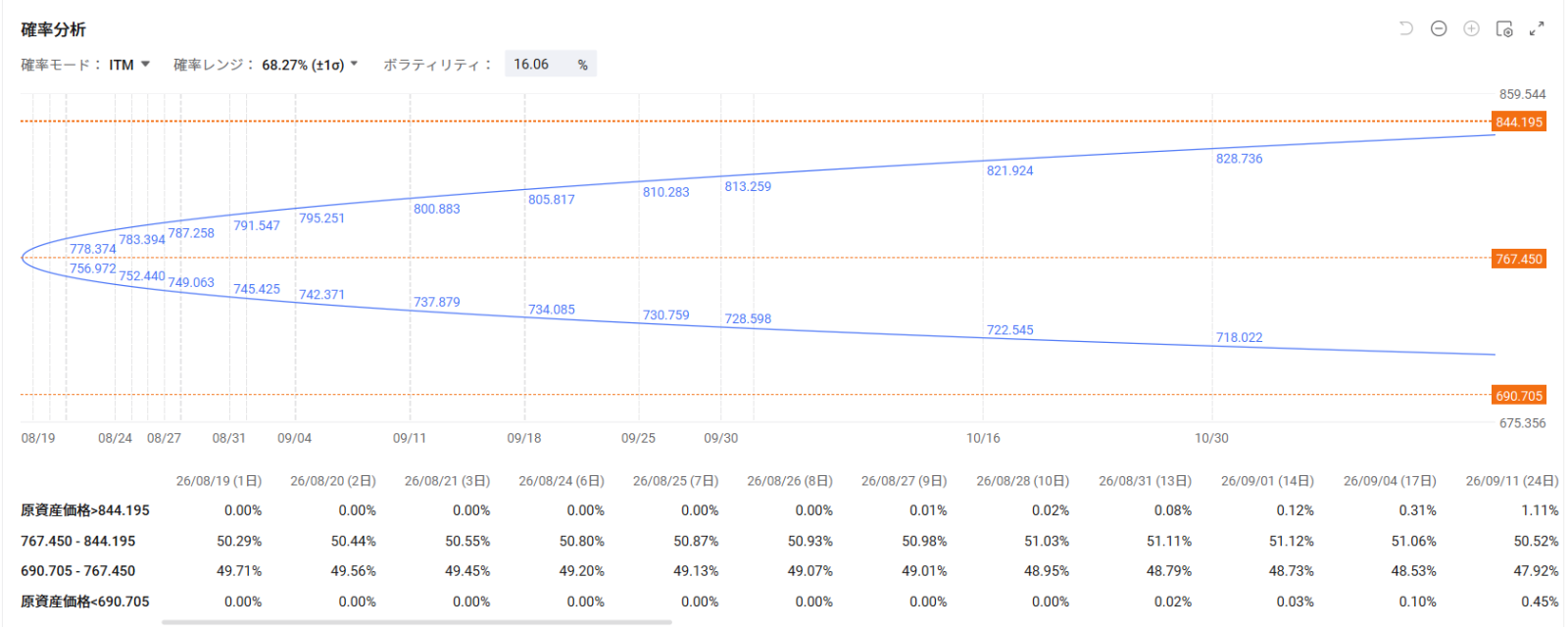Click the 51.03% table cell
Screen dimensions: 1568x627
tap(1047, 541)
